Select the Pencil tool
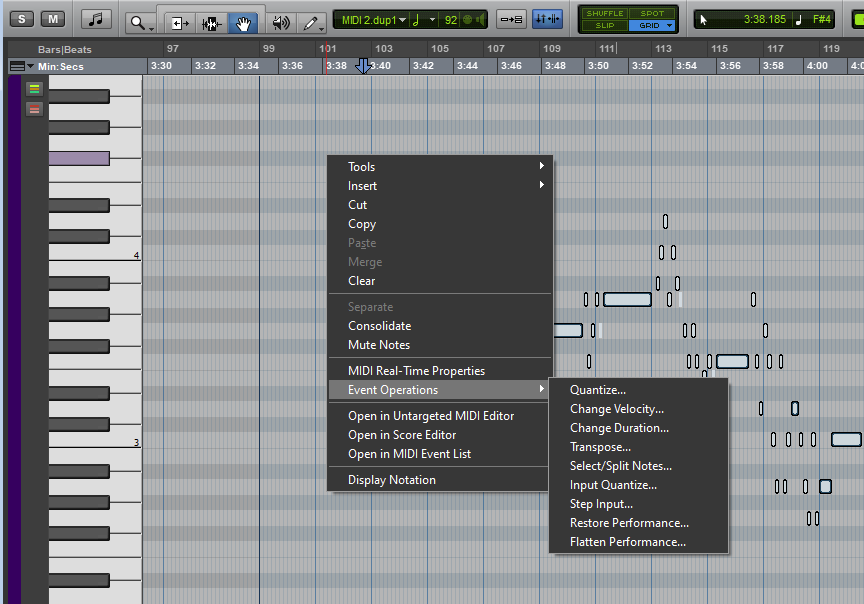The height and width of the screenshot is (604, 864). point(312,23)
